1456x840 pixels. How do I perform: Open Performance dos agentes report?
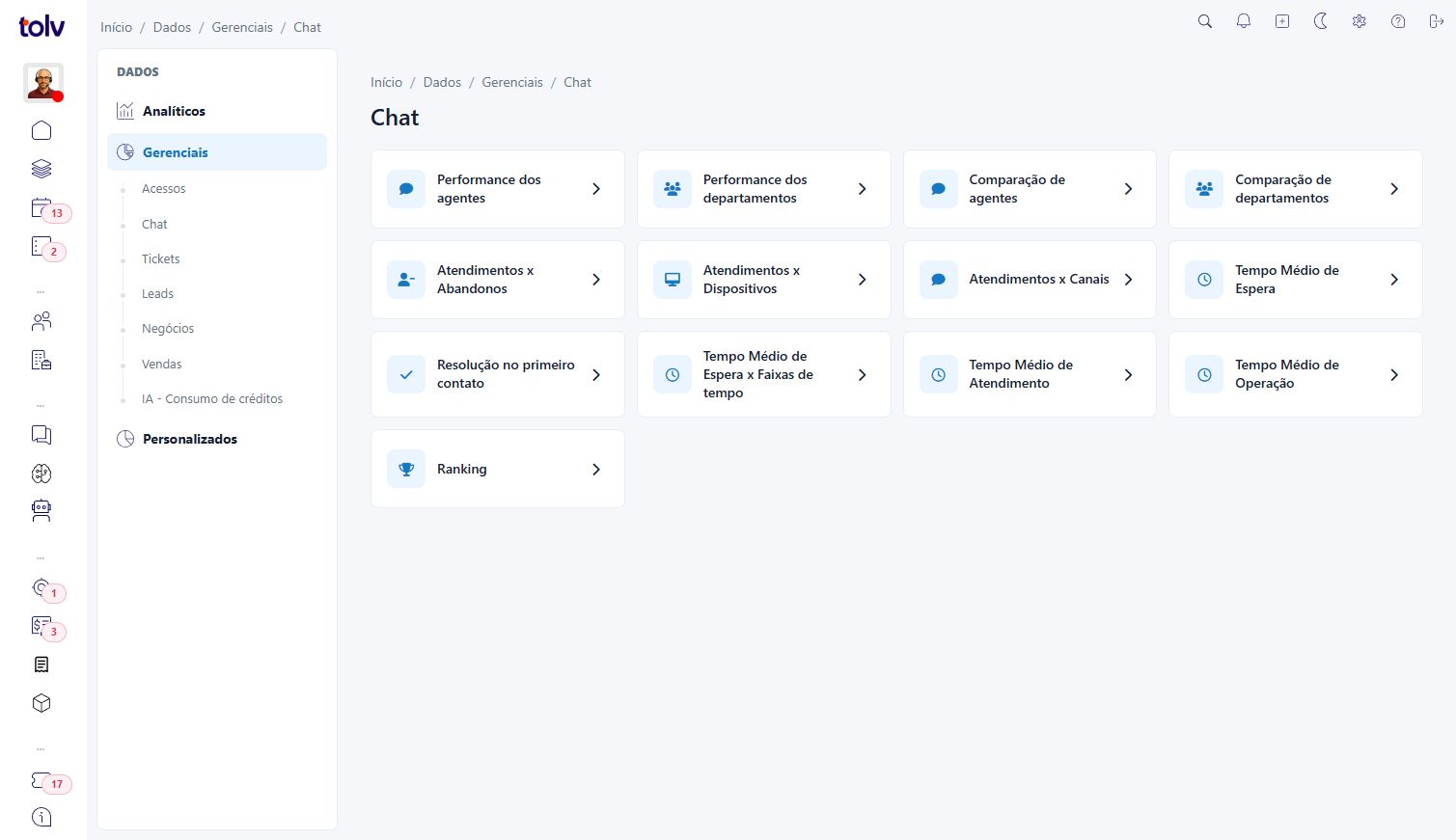498,189
